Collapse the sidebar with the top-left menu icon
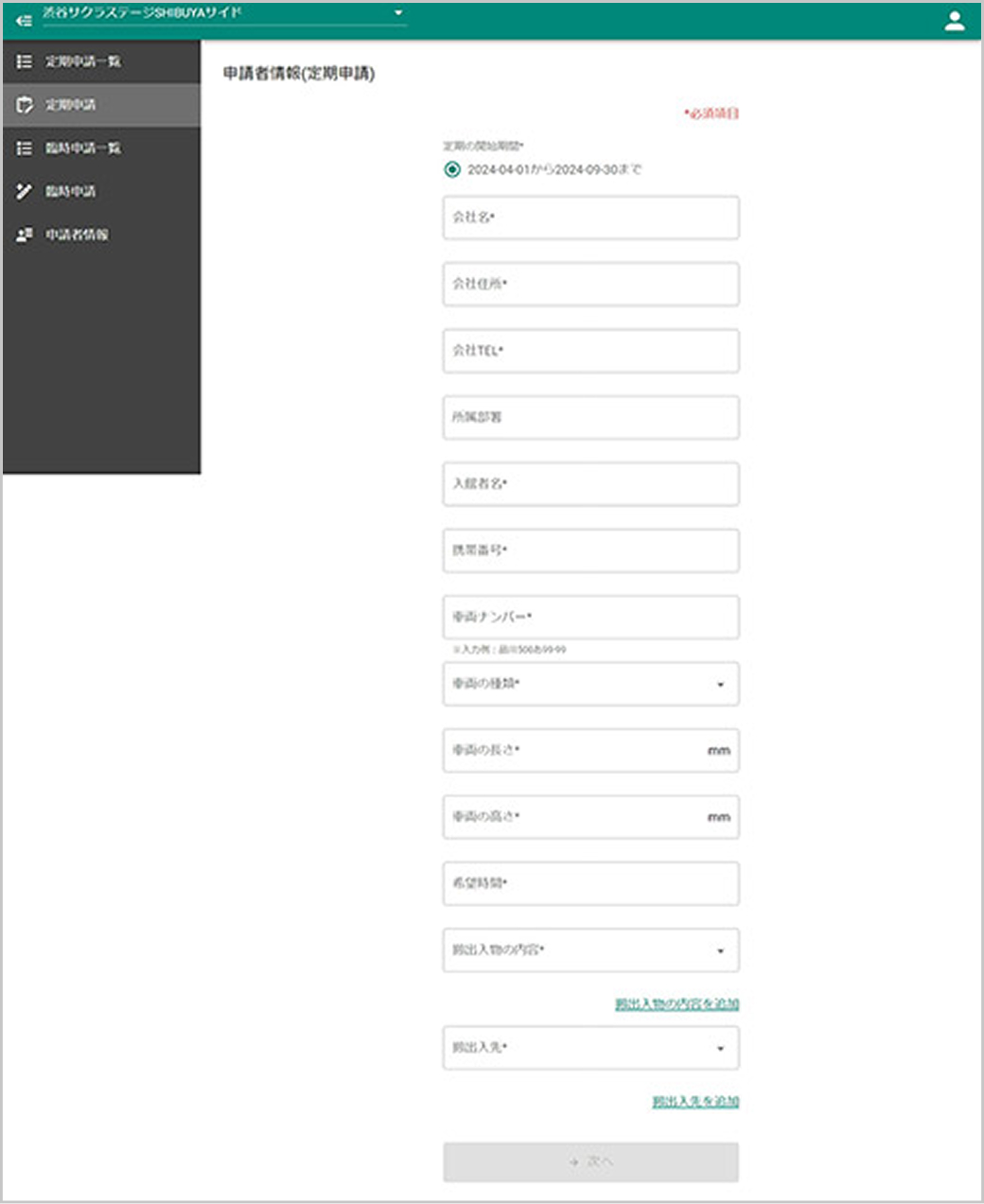 [24, 20]
